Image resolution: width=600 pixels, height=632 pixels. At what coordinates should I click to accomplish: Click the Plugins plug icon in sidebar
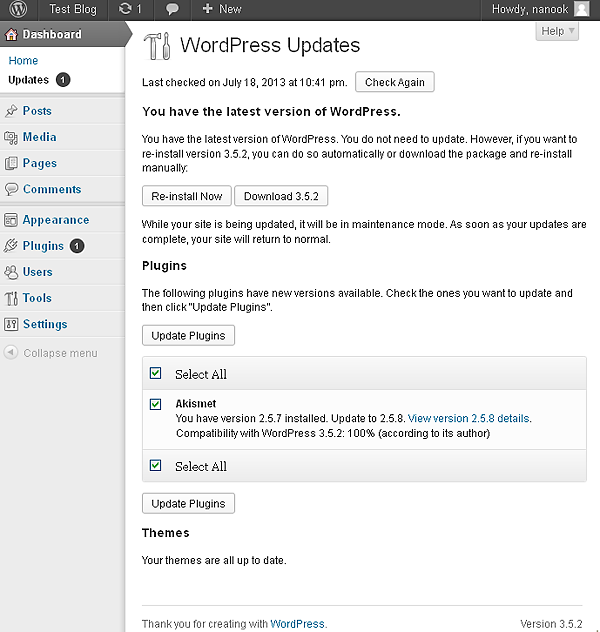pyautogui.click(x=11, y=245)
